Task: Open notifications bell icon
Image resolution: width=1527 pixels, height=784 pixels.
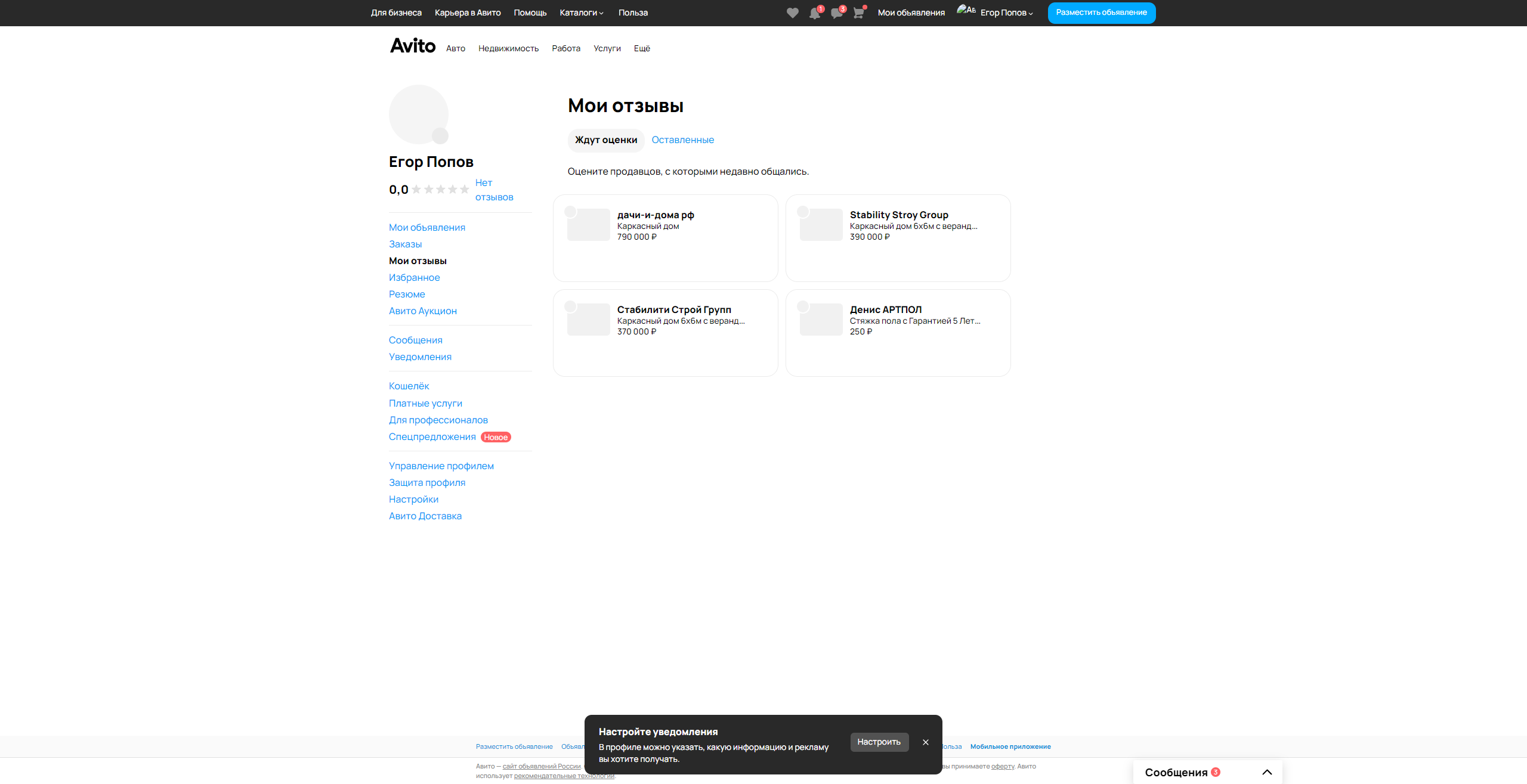Action: tap(814, 13)
